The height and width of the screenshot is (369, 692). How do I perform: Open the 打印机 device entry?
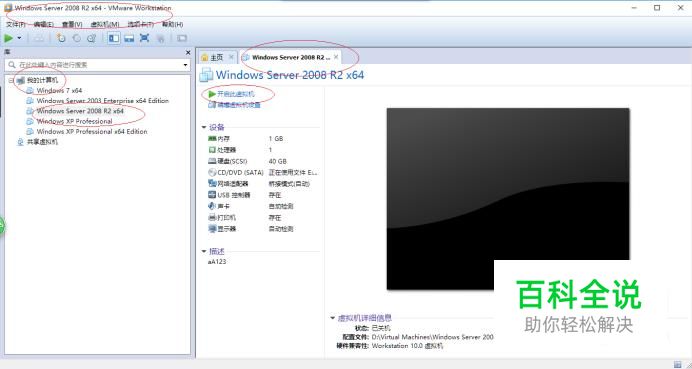pos(226,218)
